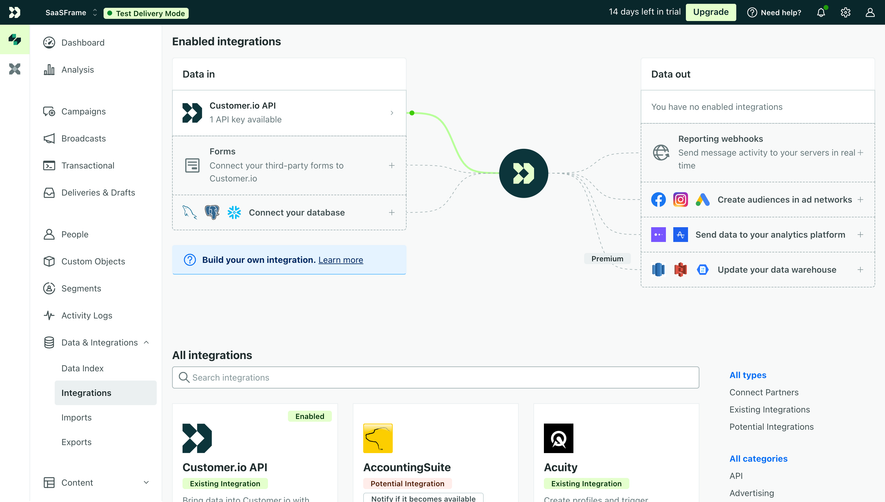Click the MySQL dolphin icon
This screenshot has height=502, width=885.
pyautogui.click(x=190, y=212)
